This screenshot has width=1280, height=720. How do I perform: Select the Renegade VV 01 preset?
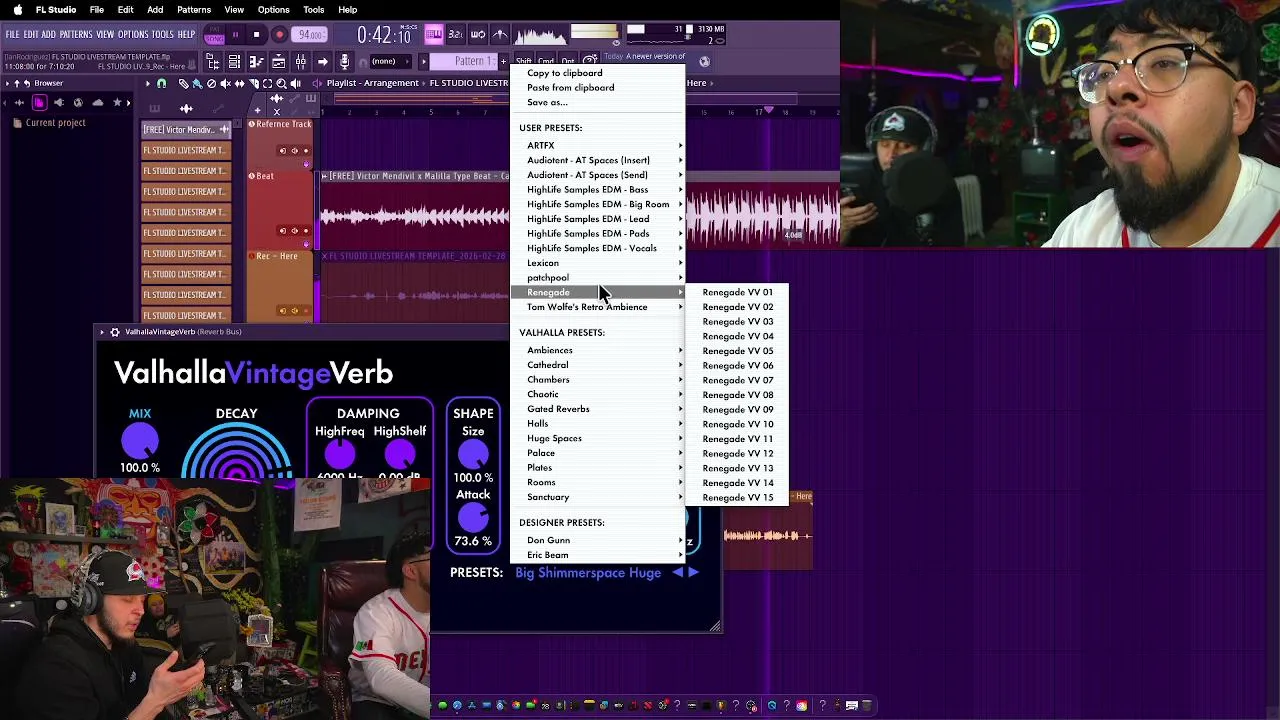click(x=738, y=292)
